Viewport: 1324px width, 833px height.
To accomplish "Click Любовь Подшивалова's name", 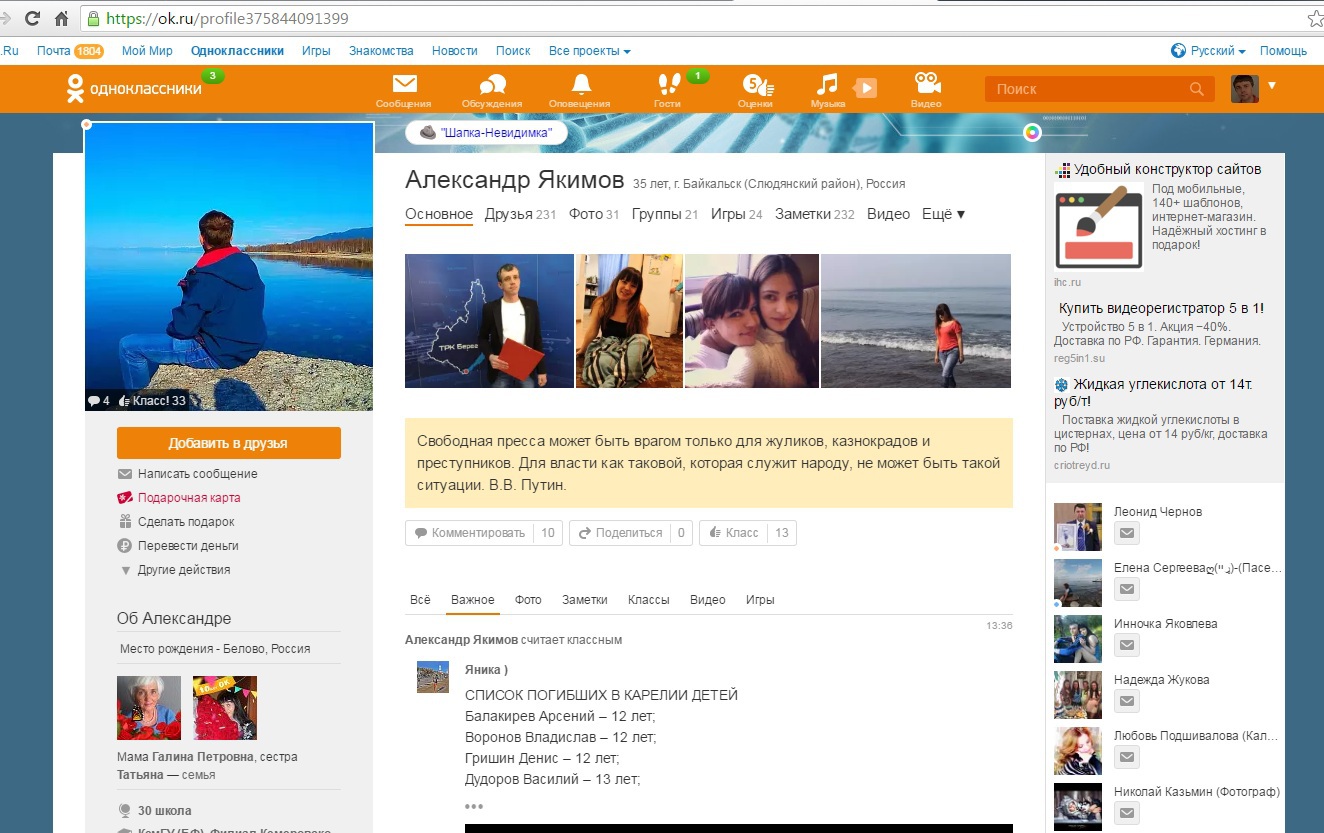I will (x=1197, y=736).
